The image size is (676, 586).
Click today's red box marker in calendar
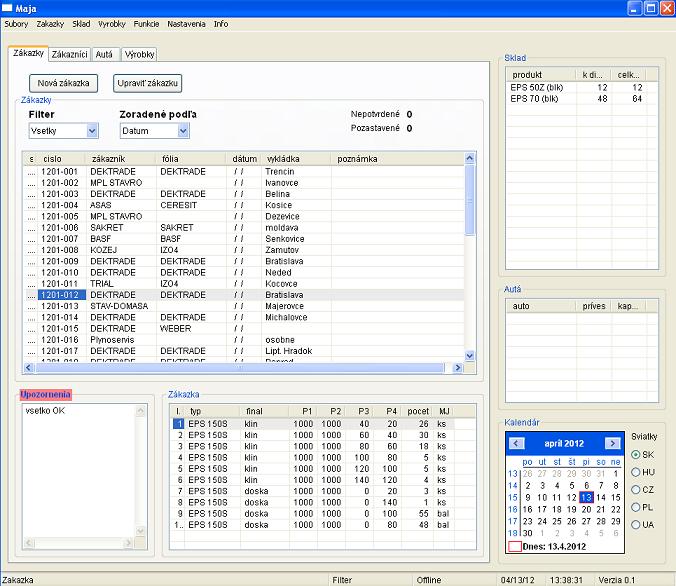click(515, 546)
